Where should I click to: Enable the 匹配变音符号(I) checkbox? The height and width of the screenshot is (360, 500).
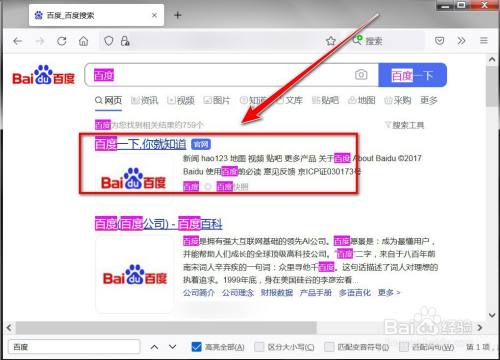pyautogui.click(x=329, y=347)
